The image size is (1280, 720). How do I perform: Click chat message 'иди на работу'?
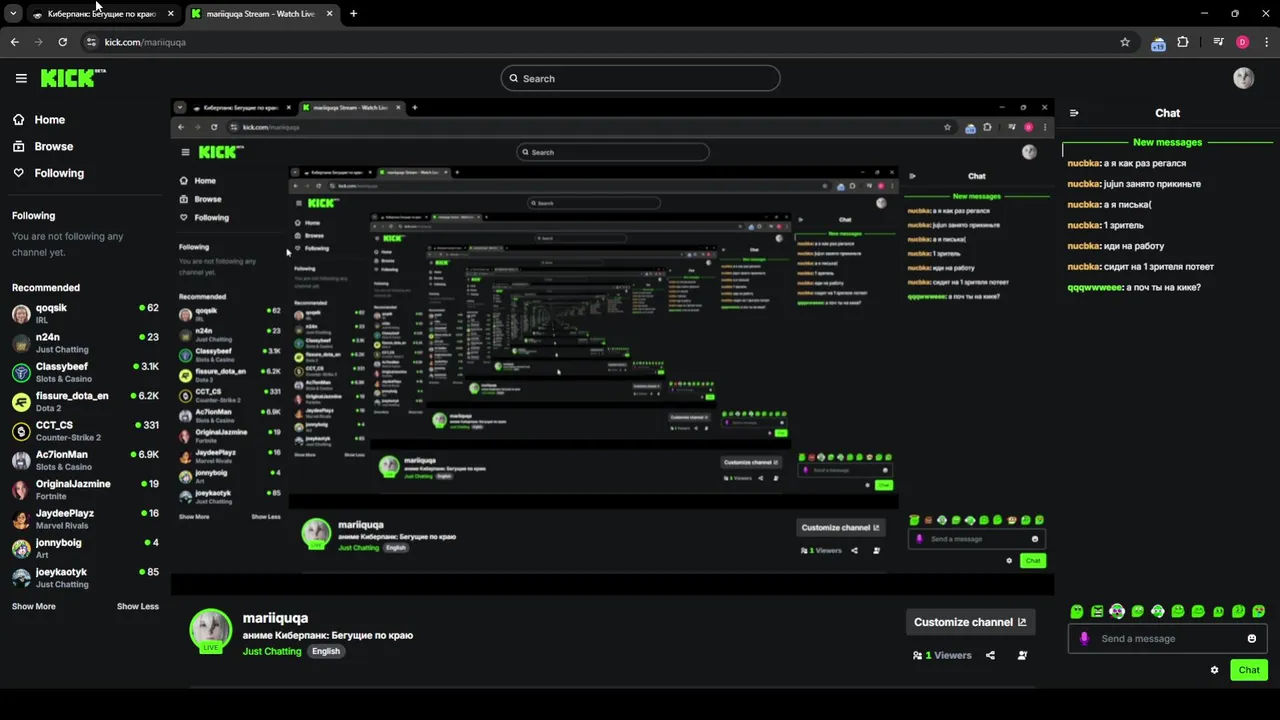pos(1134,246)
